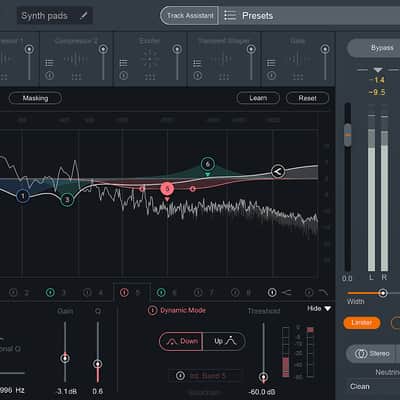This screenshot has height=400, width=400.
Task: Select the high shelf EQ node
Action: 278,172
